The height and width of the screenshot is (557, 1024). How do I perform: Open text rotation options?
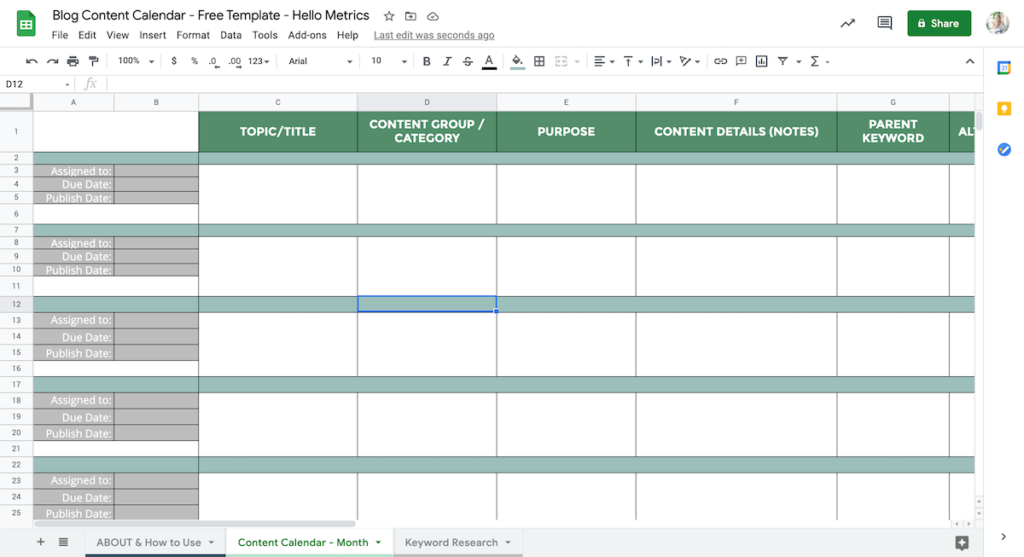tap(689, 61)
